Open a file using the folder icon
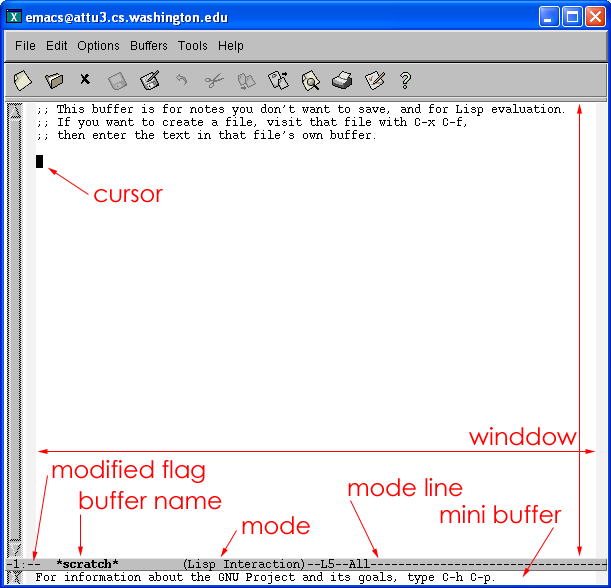611x588 pixels. pos(54,81)
